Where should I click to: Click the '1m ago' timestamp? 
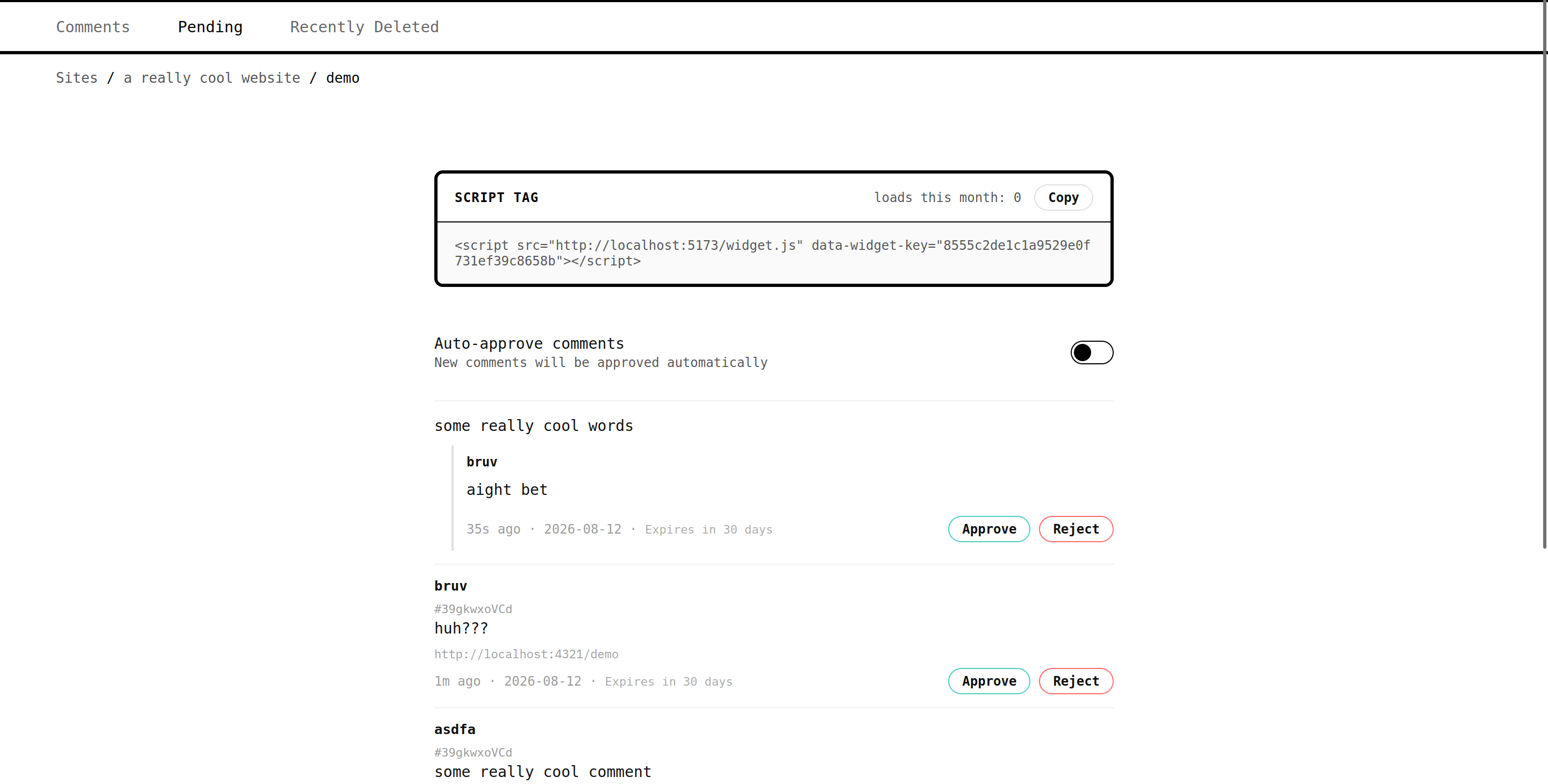[457, 681]
